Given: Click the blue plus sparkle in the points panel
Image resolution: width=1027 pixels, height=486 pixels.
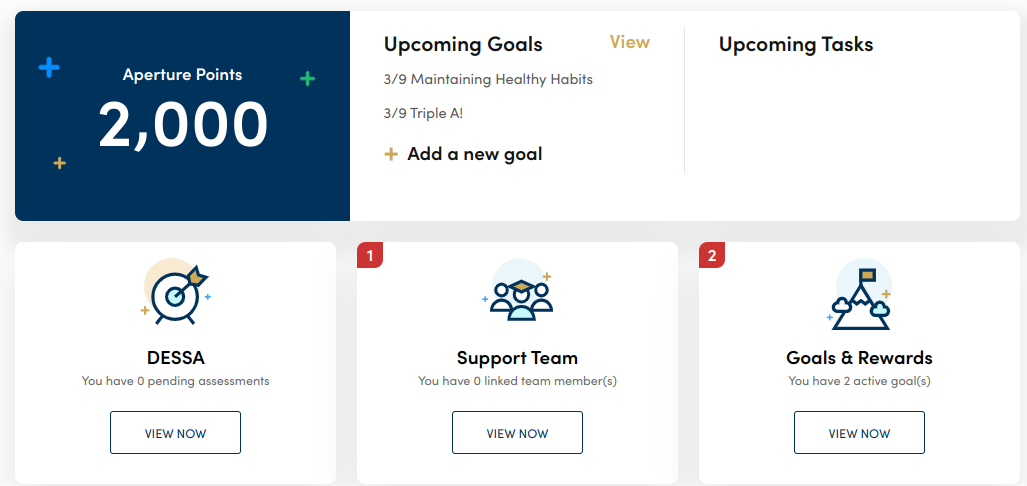Looking at the screenshot, I should coord(49,68).
